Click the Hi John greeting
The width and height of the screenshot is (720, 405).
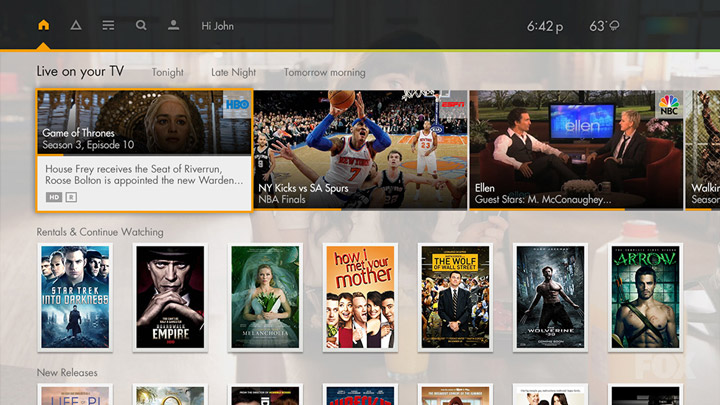coord(217,26)
